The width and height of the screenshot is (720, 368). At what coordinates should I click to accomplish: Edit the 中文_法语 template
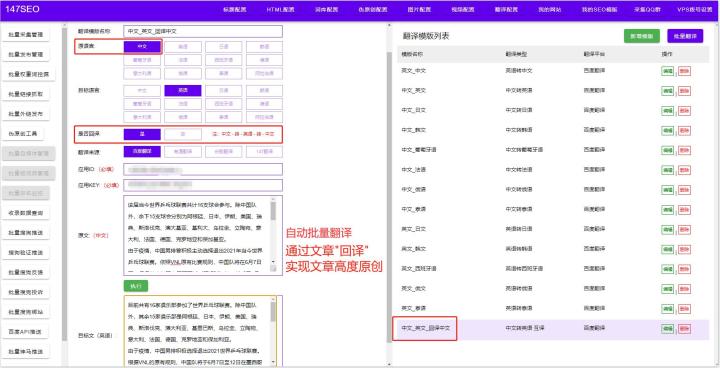click(667, 170)
